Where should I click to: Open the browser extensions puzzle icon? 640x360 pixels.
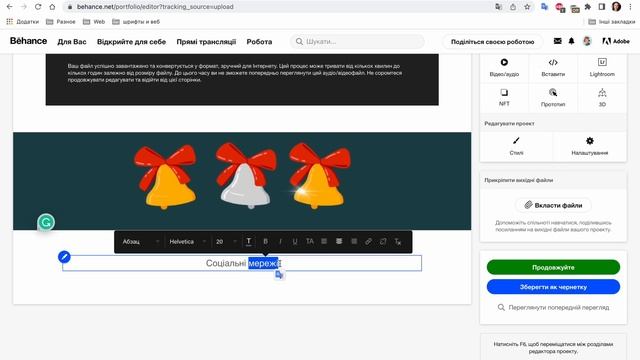tap(588, 7)
